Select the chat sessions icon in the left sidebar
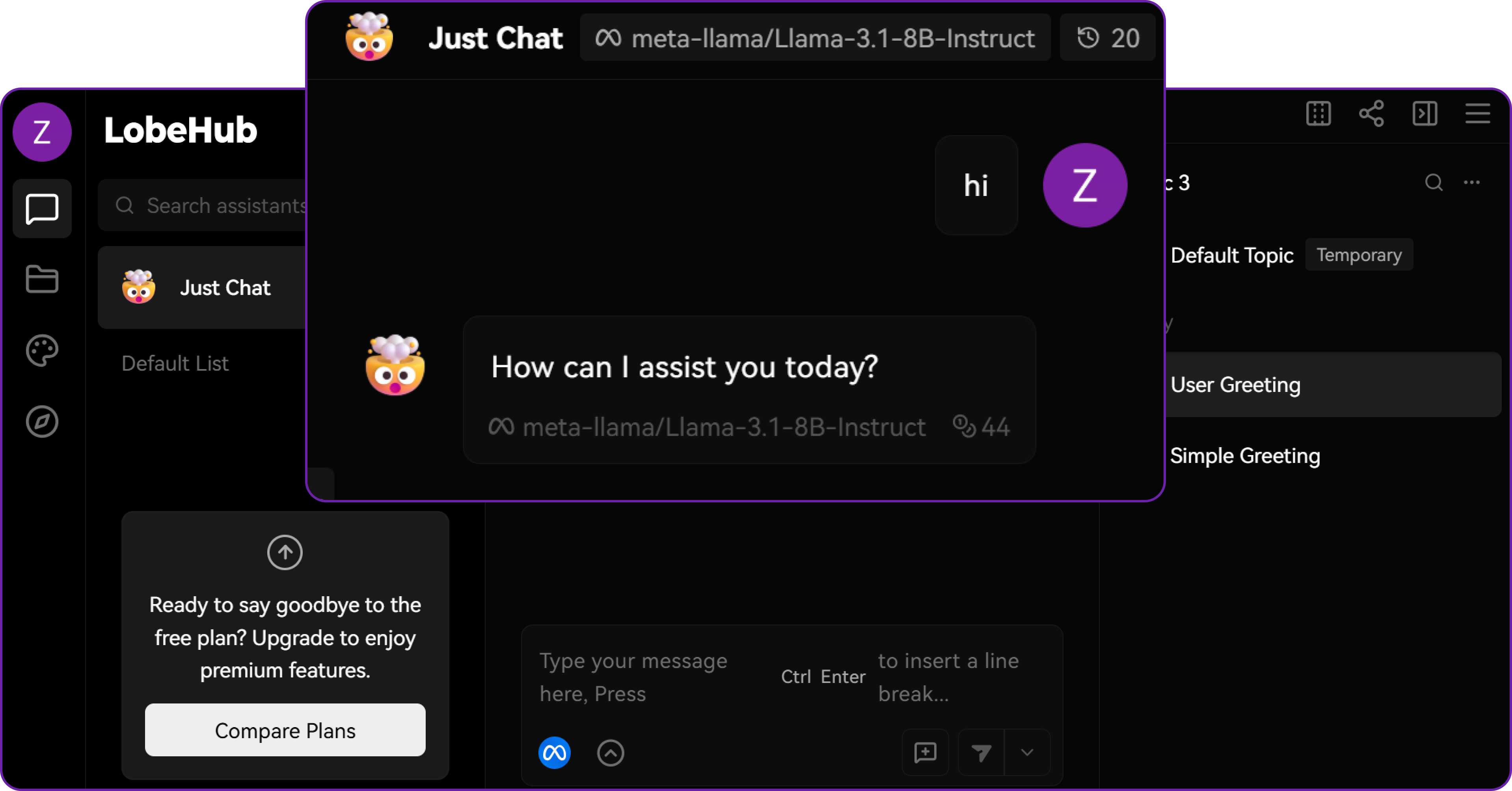1512x791 pixels. click(x=42, y=209)
